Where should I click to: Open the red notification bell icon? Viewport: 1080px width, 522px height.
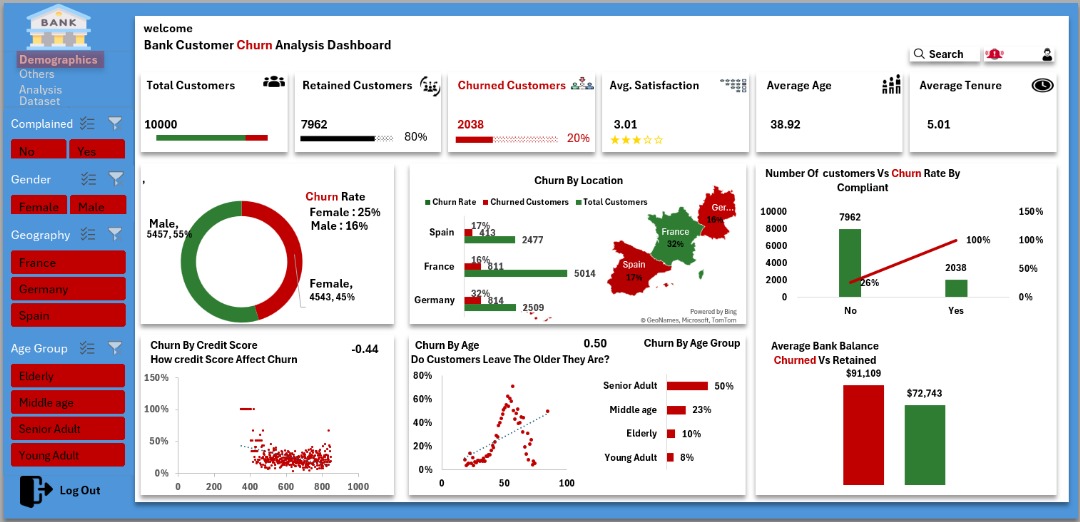[x=993, y=54]
